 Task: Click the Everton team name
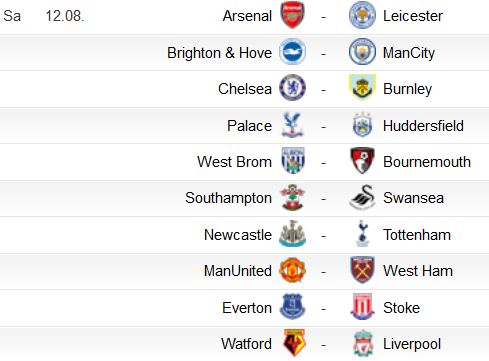247,308
